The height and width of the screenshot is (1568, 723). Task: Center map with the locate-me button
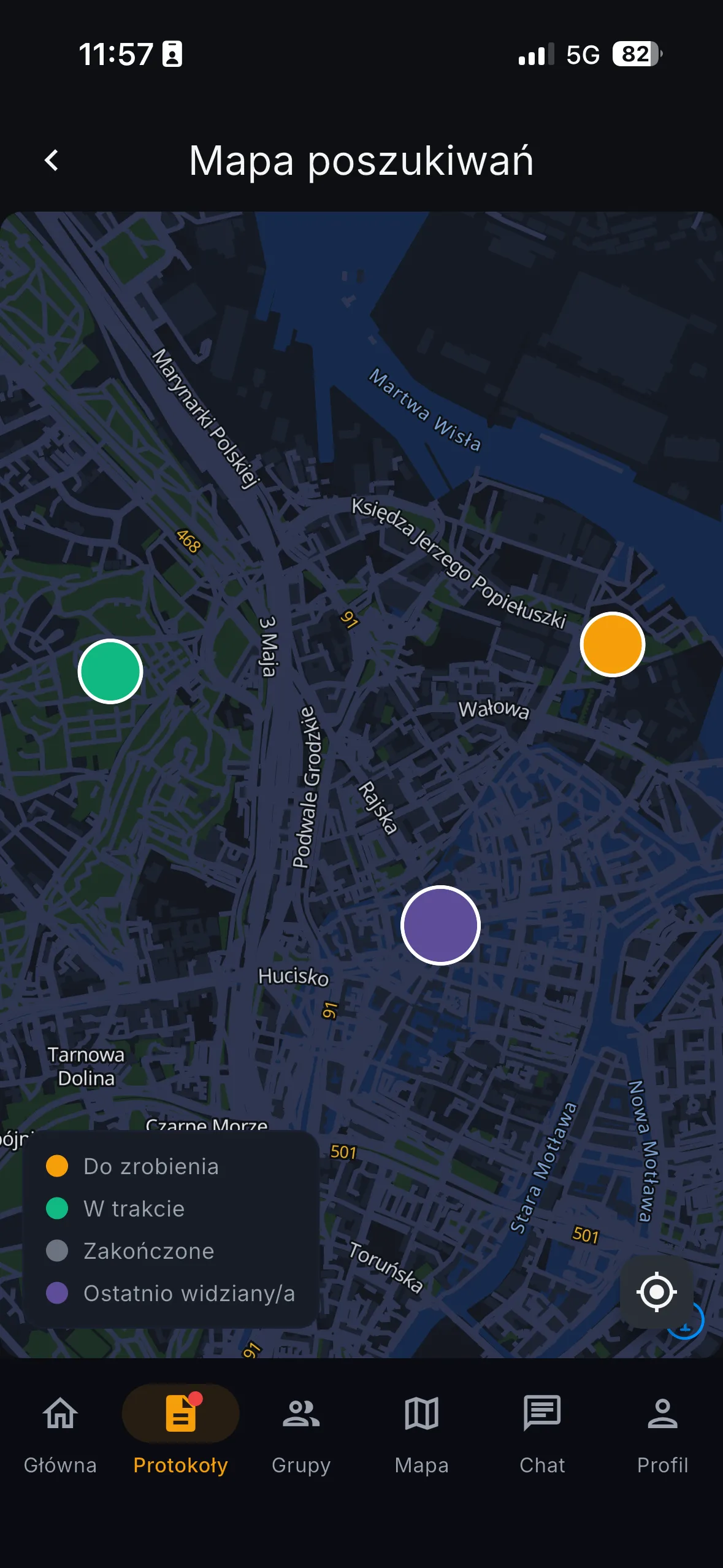[657, 1291]
